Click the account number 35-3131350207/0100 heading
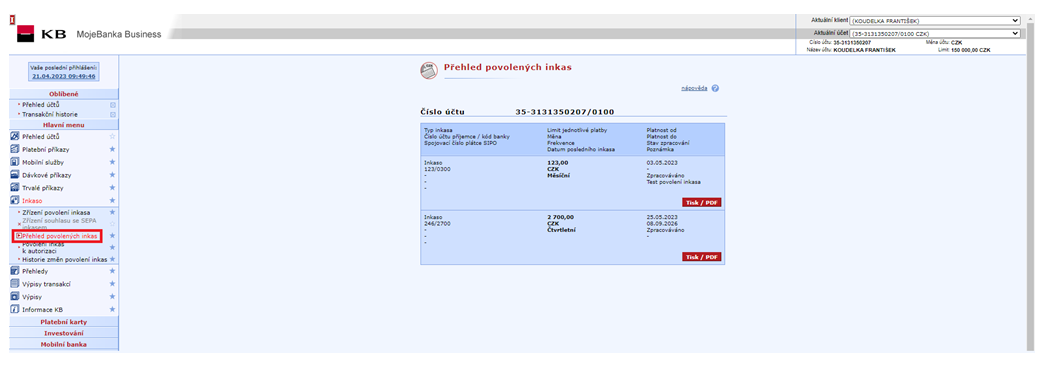 coord(565,112)
